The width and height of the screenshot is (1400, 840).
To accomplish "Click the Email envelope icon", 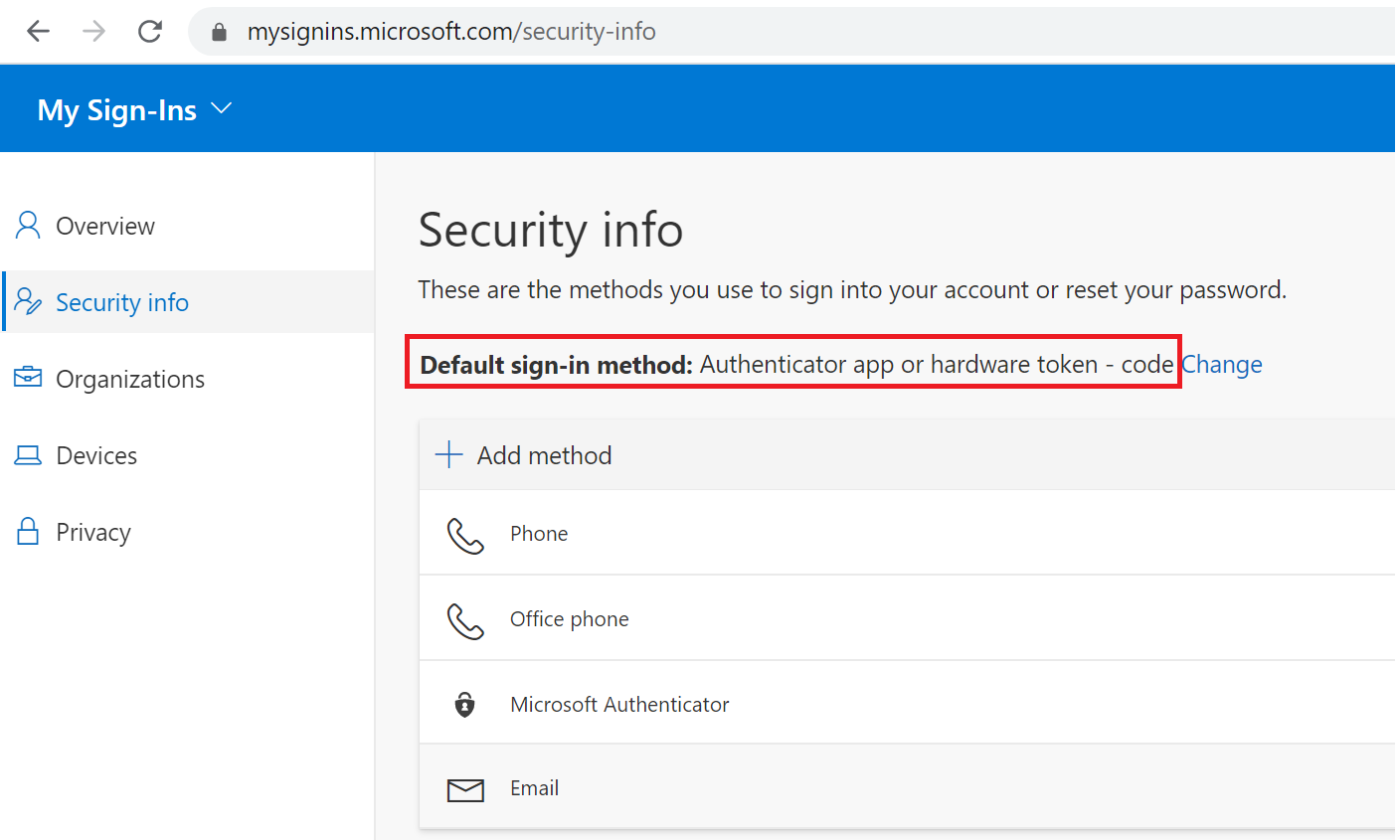I will click(465, 789).
